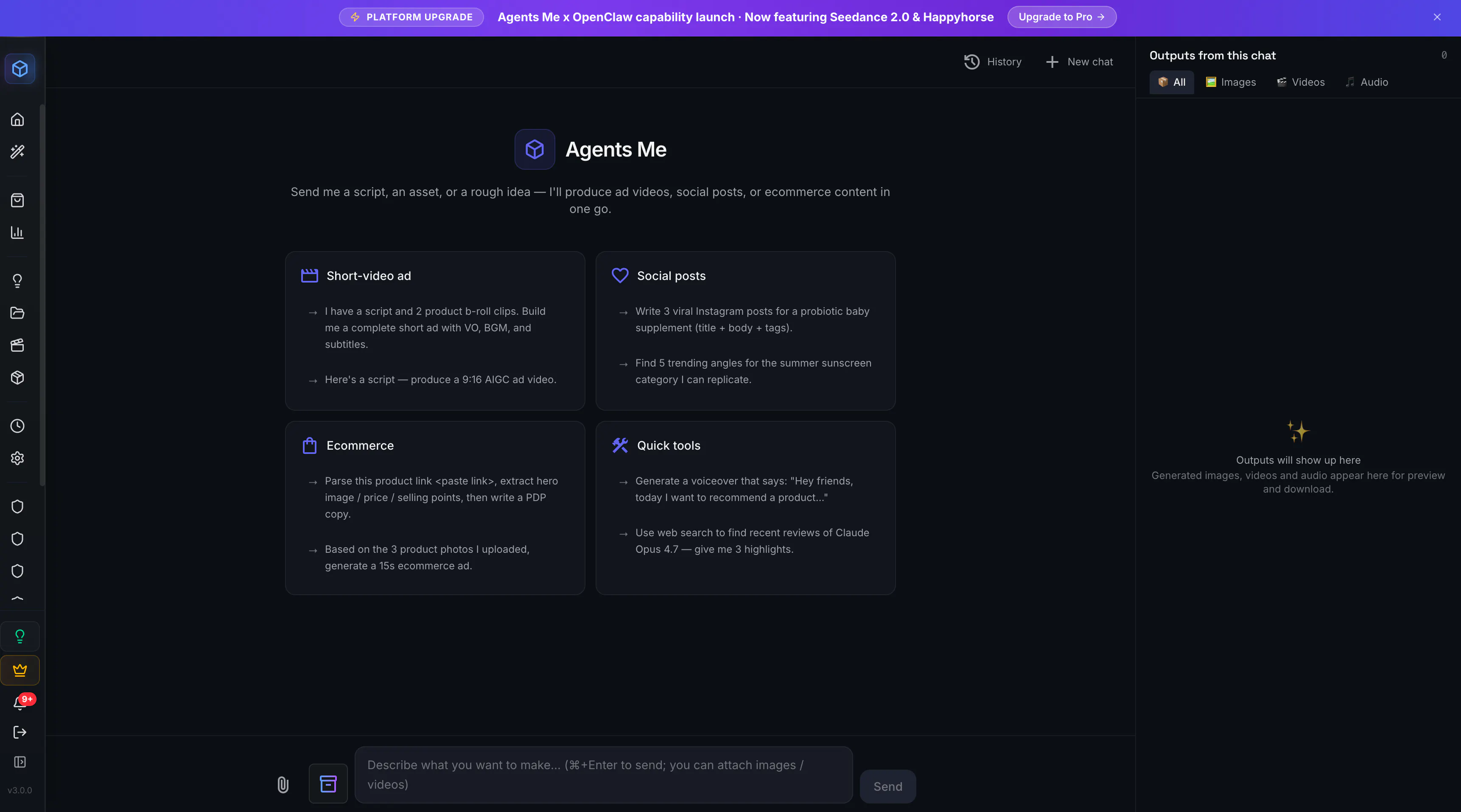Dismiss the upgrade banner with X
This screenshot has width=1461, height=812.
pyautogui.click(x=1437, y=17)
